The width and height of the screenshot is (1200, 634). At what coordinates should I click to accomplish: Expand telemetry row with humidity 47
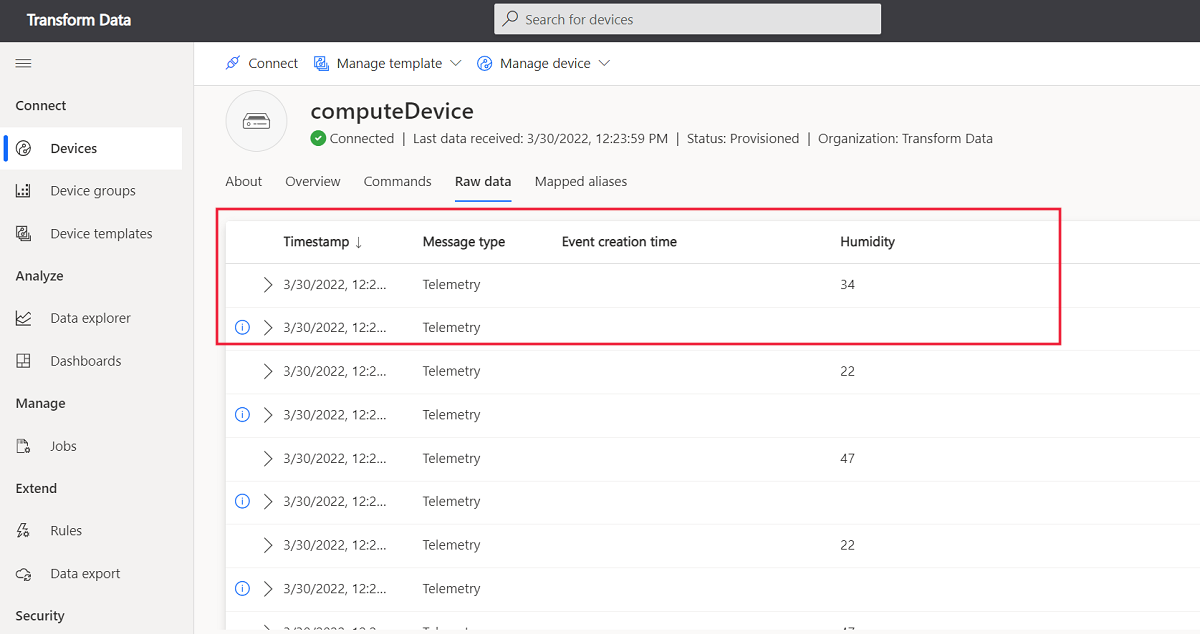267,459
